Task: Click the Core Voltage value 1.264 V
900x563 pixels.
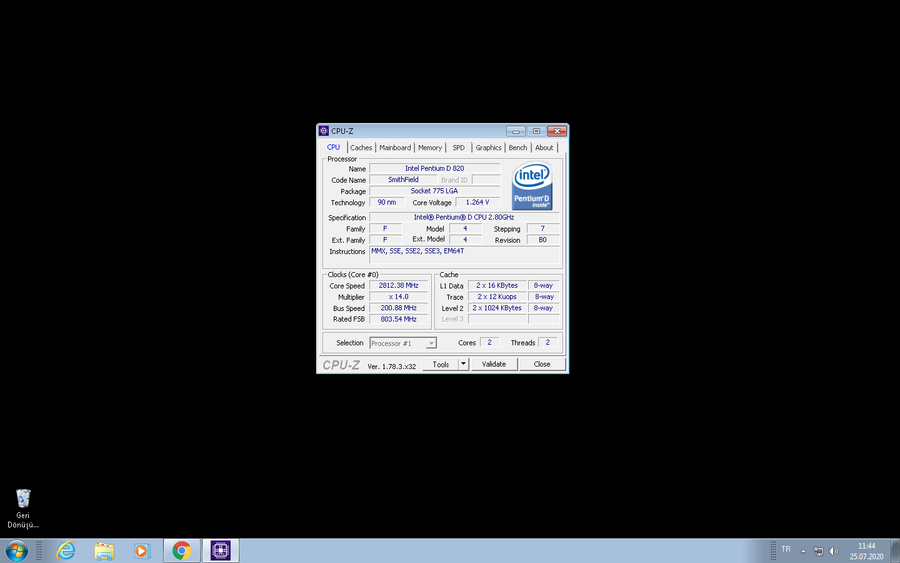Action: (478, 202)
